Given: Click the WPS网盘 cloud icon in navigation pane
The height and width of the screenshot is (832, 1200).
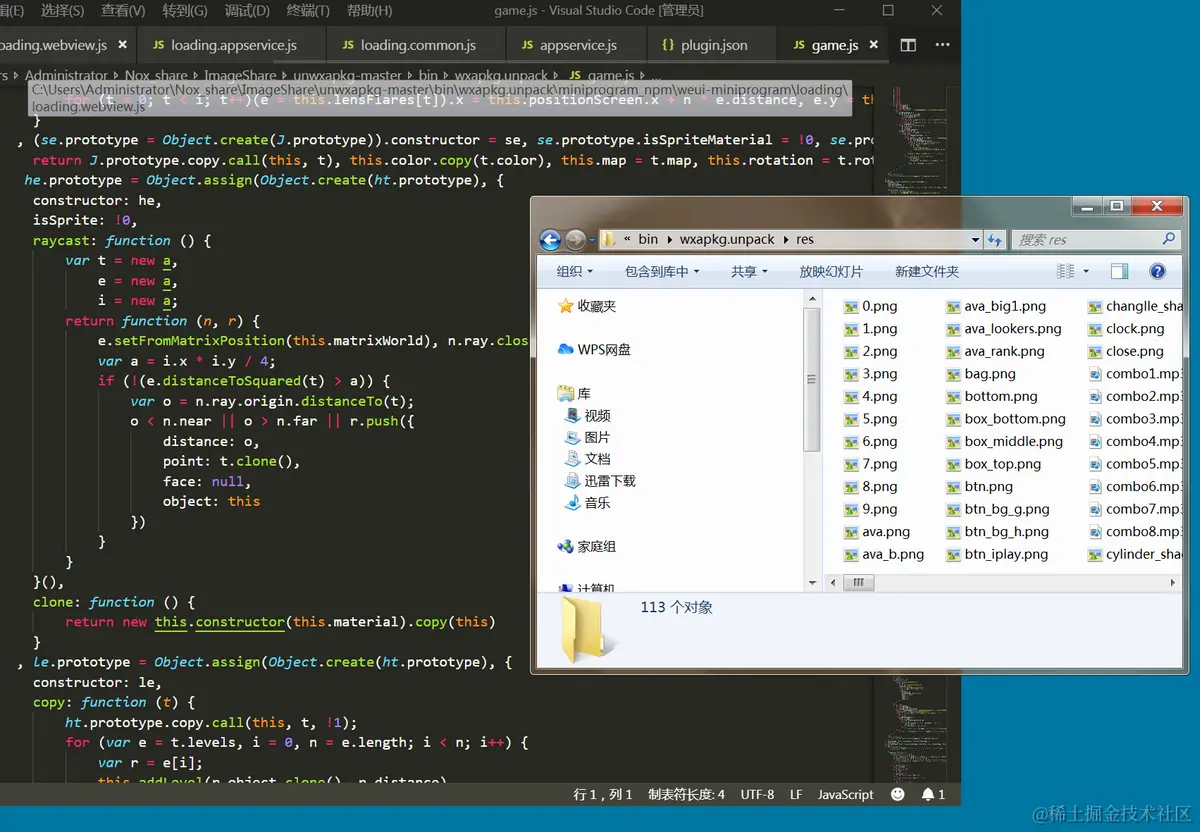Looking at the screenshot, I should click(x=566, y=350).
